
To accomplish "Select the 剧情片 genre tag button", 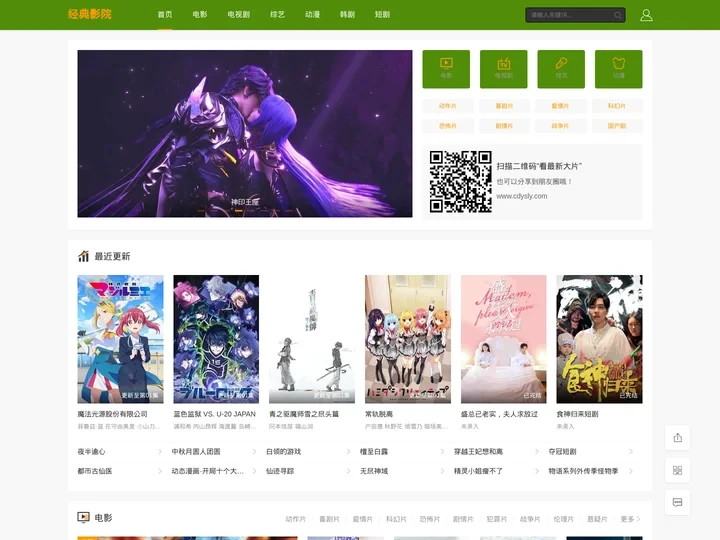I will (504, 126).
